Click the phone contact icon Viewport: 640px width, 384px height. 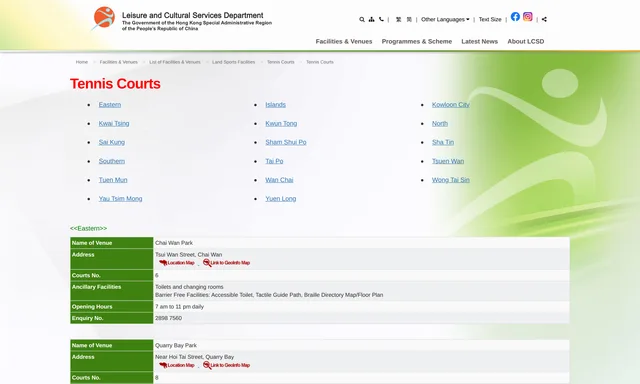pos(381,19)
